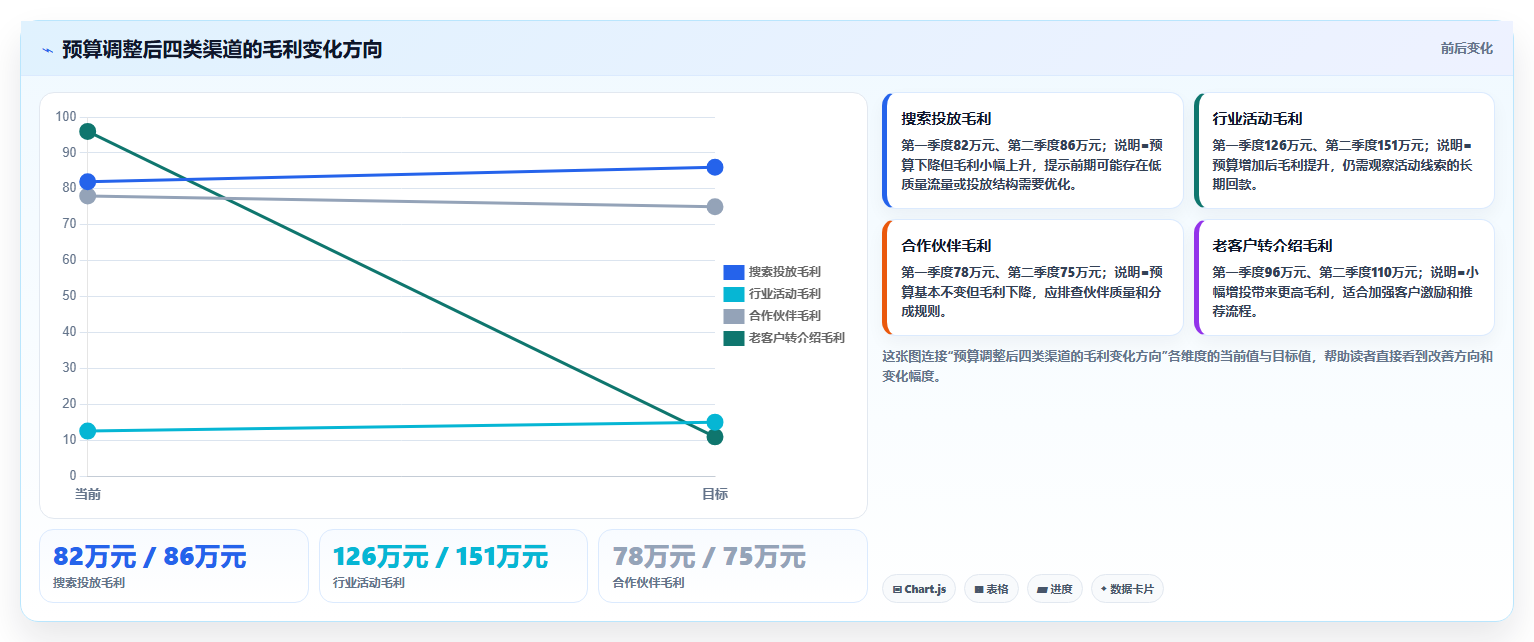The image size is (1534, 642).
Task: Click the blue 搜索投放毛利 point at 当前
Action: (x=88, y=182)
